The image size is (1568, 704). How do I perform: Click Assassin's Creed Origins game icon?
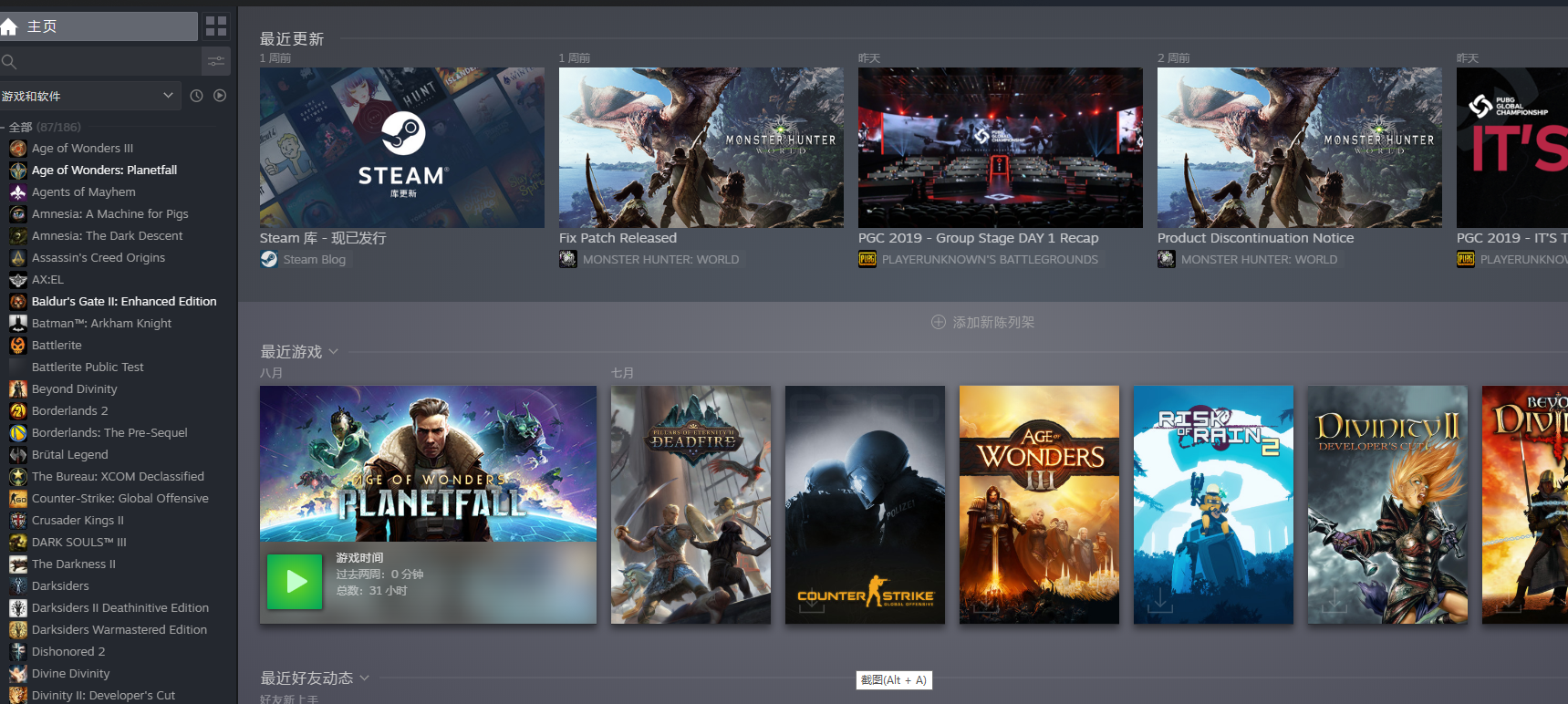click(x=17, y=257)
